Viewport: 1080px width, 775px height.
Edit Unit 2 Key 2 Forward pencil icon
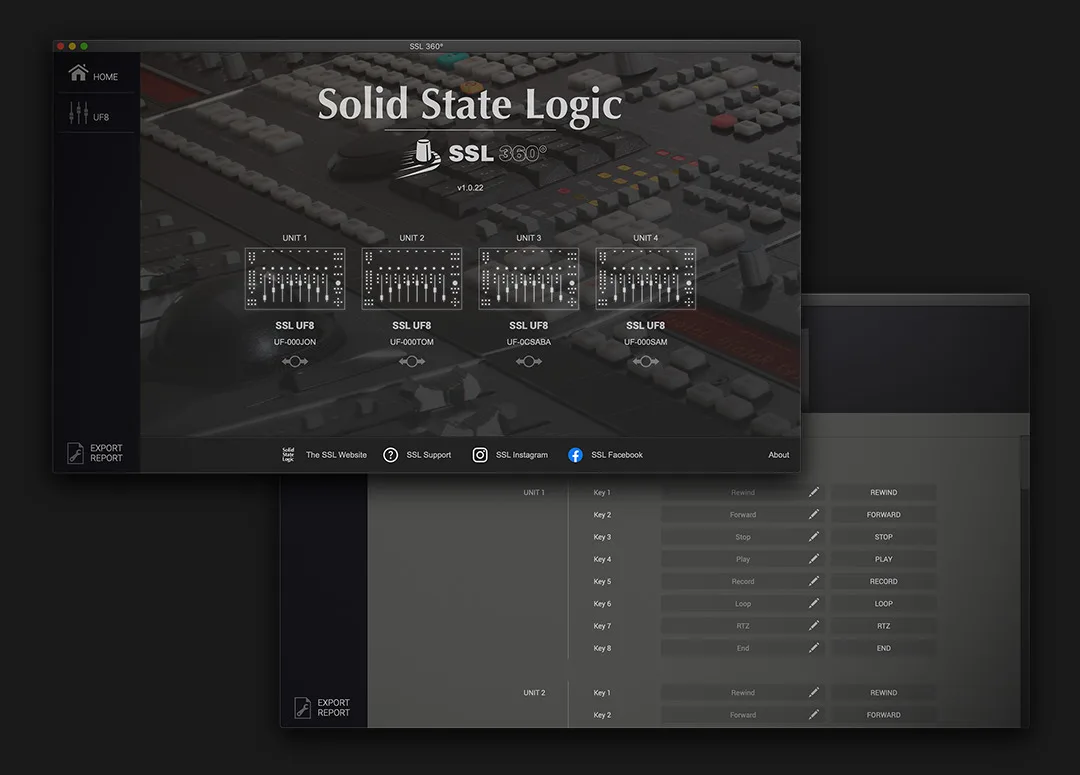pos(813,714)
